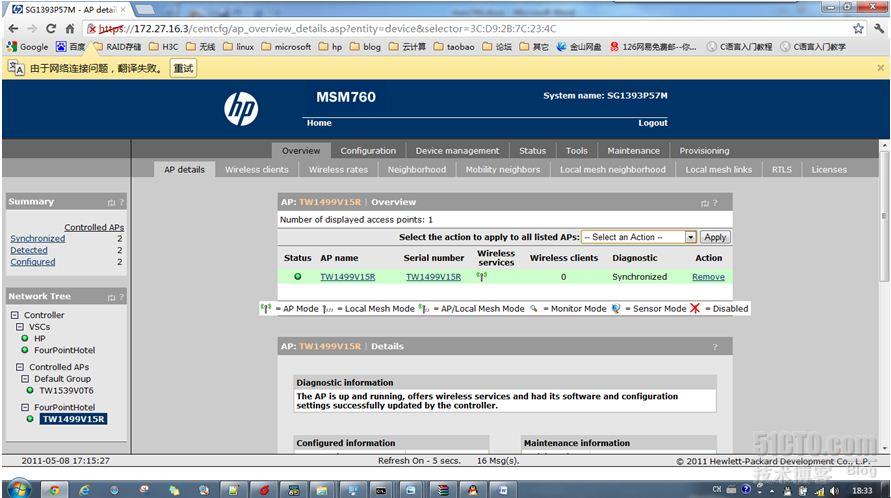Click the Configured summary link
The width and height of the screenshot is (891, 498).
(32, 262)
